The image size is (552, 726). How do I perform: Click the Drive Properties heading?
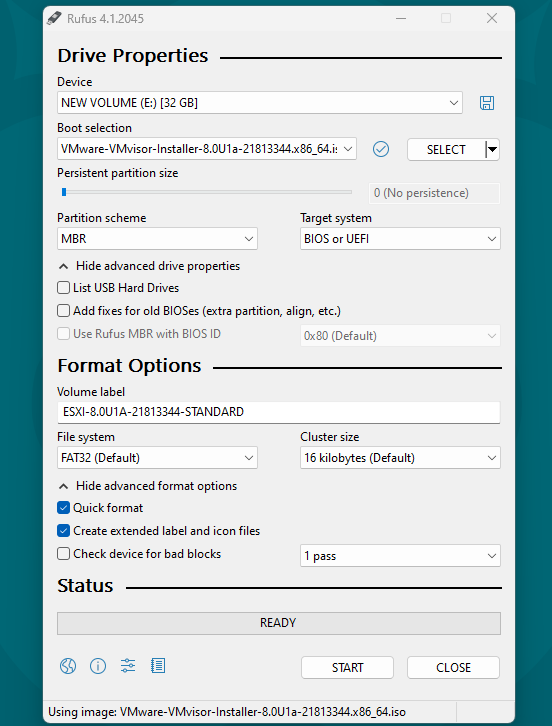(133, 56)
